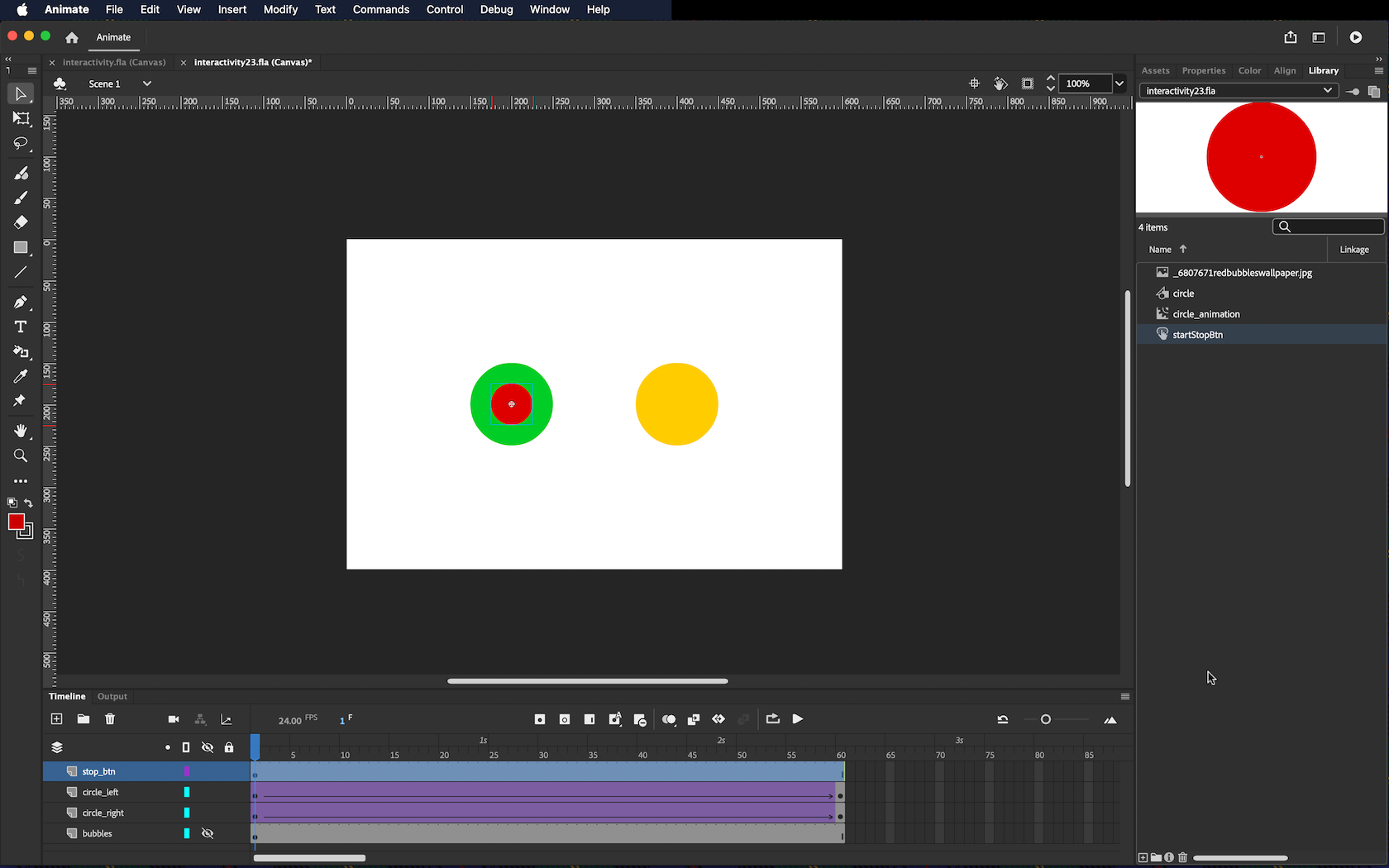
Task: Click the red fill color swatch
Action: coord(16,522)
